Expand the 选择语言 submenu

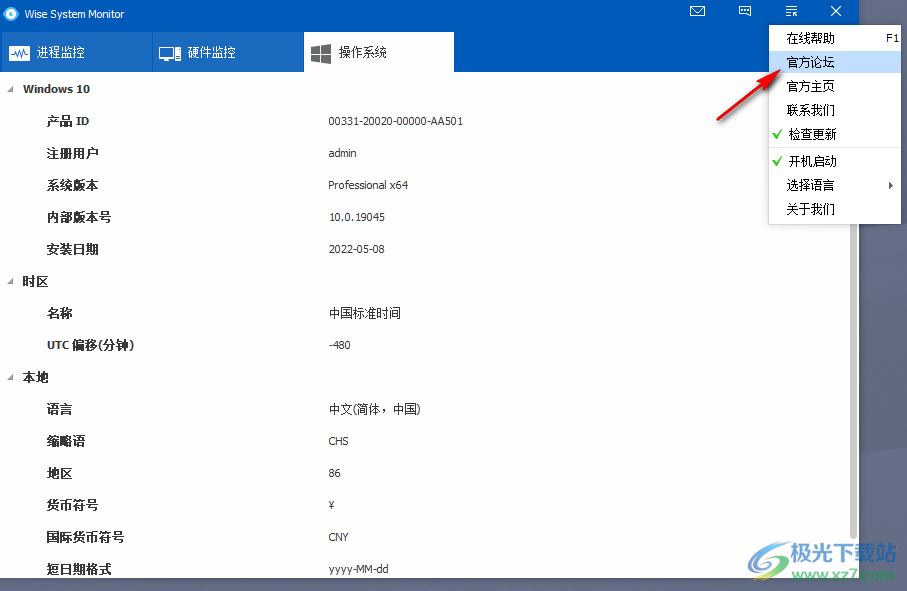(835, 185)
